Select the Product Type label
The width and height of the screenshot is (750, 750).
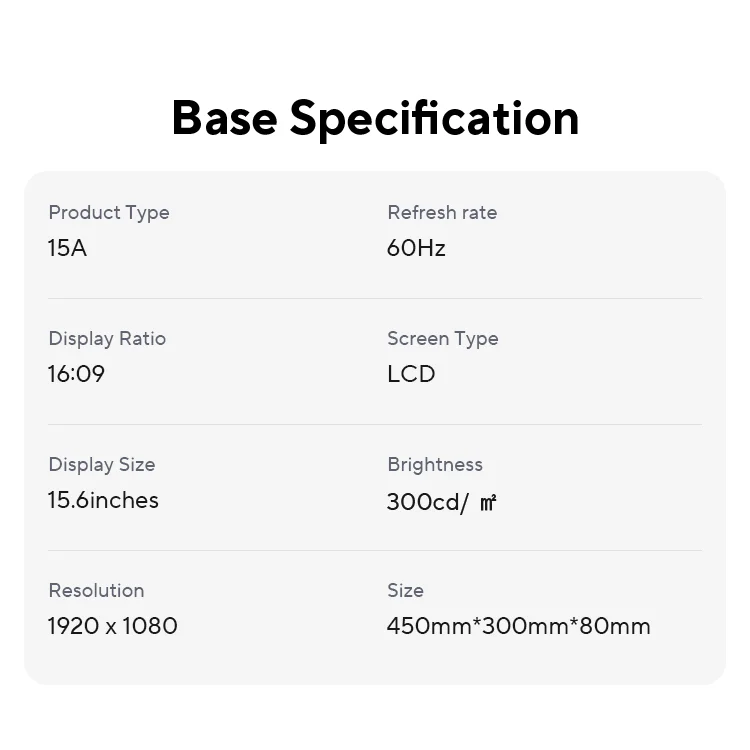click(109, 213)
